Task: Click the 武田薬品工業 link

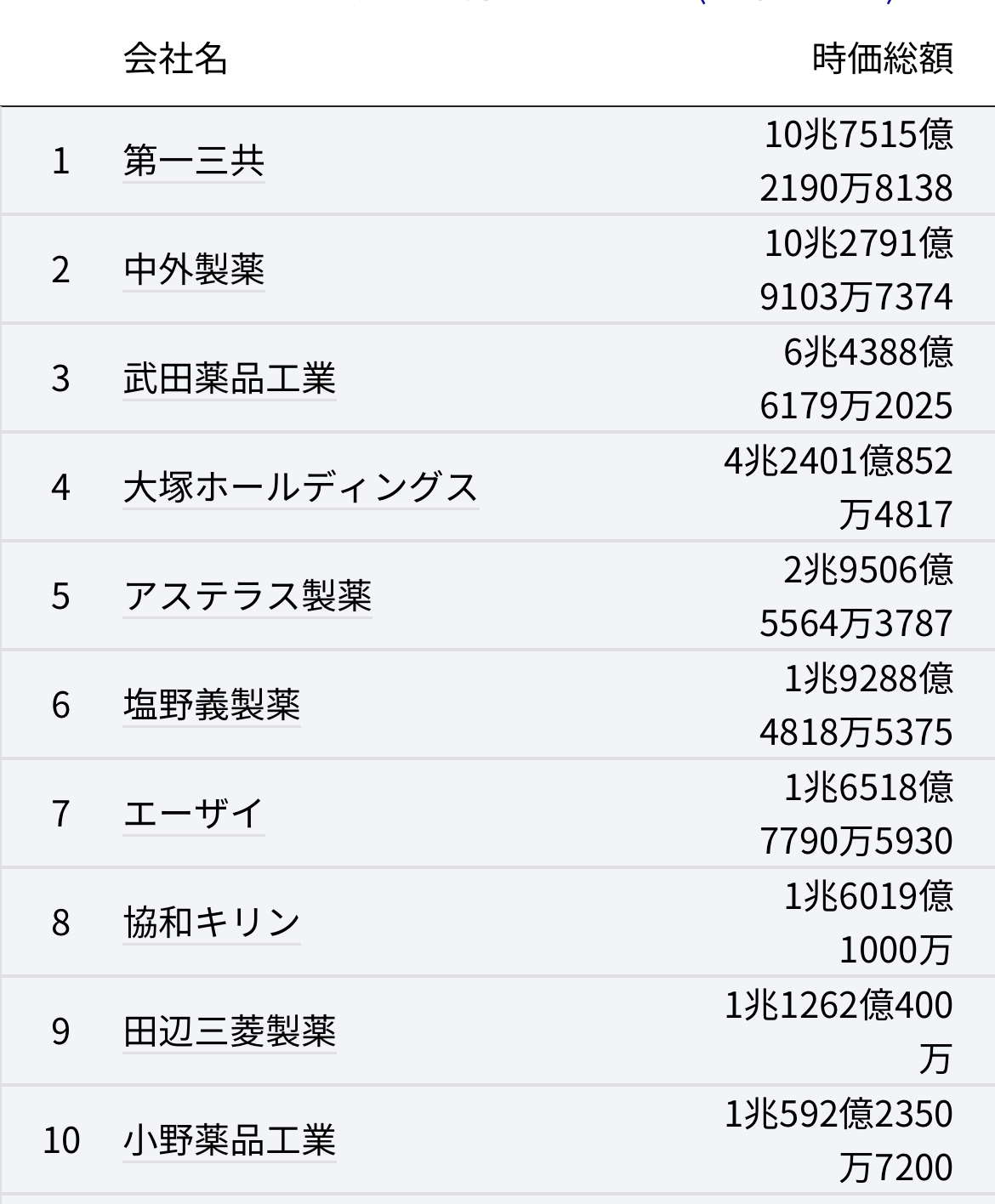Action: [229, 378]
